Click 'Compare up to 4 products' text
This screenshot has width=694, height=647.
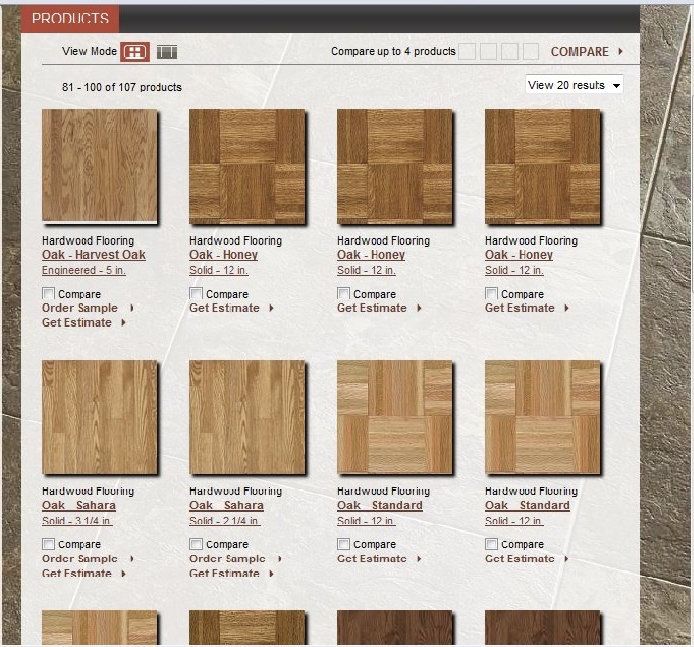[393, 51]
